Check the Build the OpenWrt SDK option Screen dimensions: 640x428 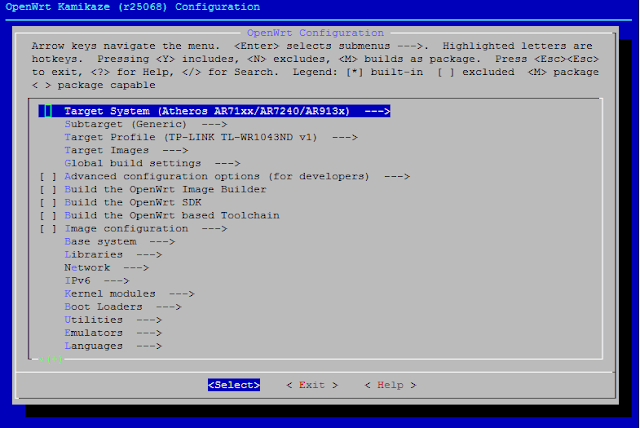47,202
